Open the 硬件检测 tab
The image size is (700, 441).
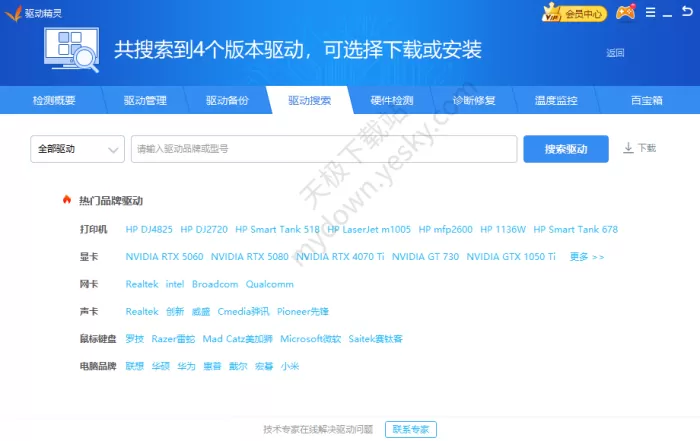click(392, 100)
